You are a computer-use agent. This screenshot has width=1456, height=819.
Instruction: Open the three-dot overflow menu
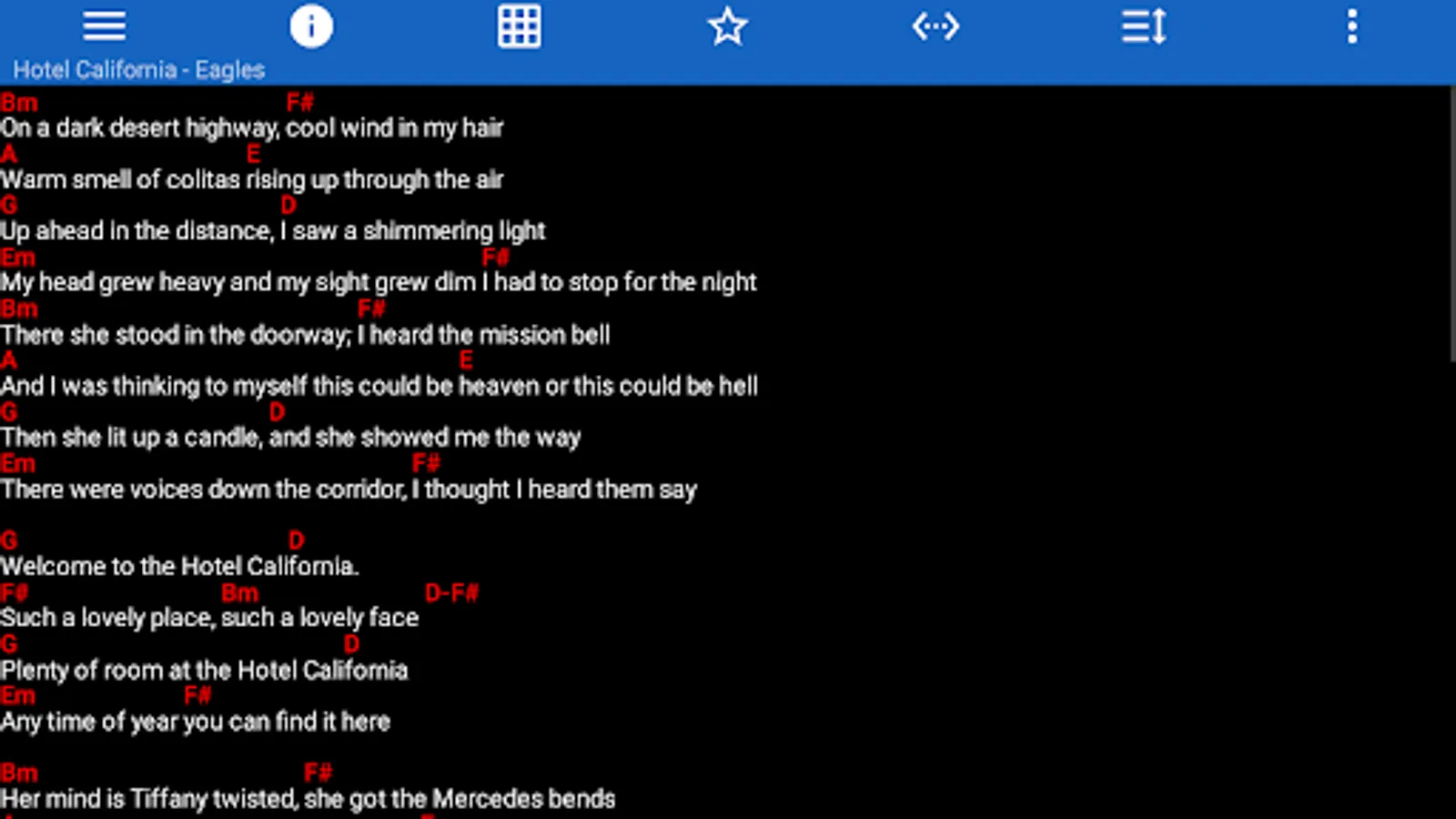tap(1352, 26)
